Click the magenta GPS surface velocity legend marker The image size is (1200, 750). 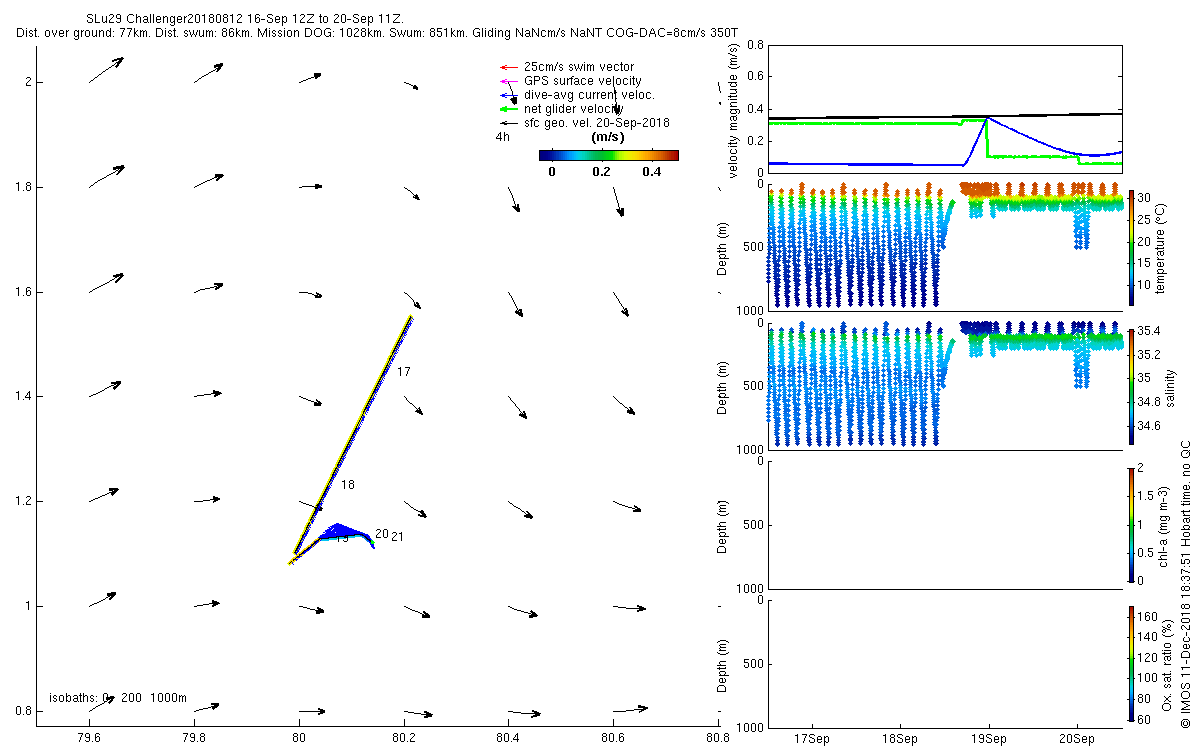coord(507,81)
